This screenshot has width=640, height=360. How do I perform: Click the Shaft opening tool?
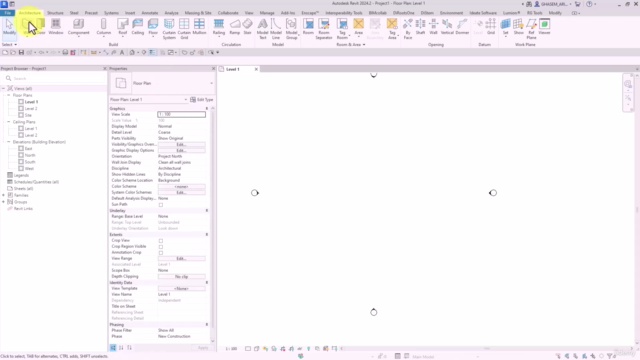(420, 27)
